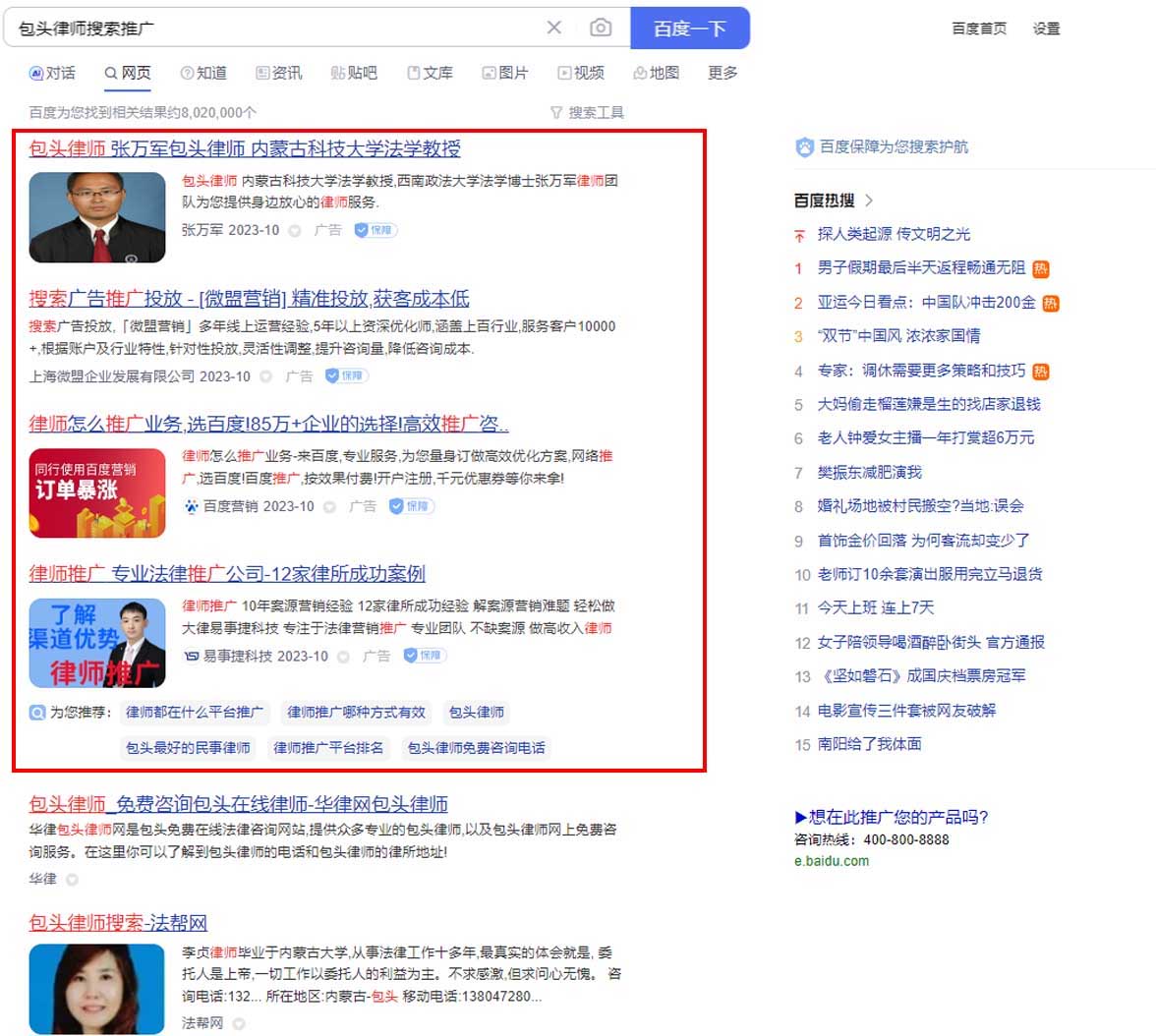This screenshot has height=1036, width=1156.
Task: Open hot search 樊振东减肥演我
Action: pyautogui.click(x=869, y=472)
